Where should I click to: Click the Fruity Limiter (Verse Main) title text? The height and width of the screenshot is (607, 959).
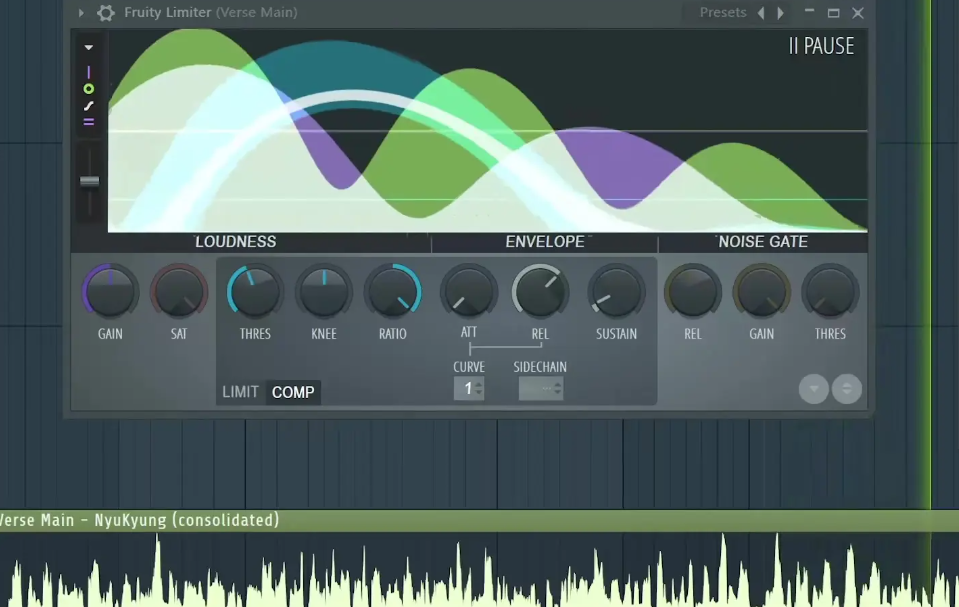[x=210, y=12]
